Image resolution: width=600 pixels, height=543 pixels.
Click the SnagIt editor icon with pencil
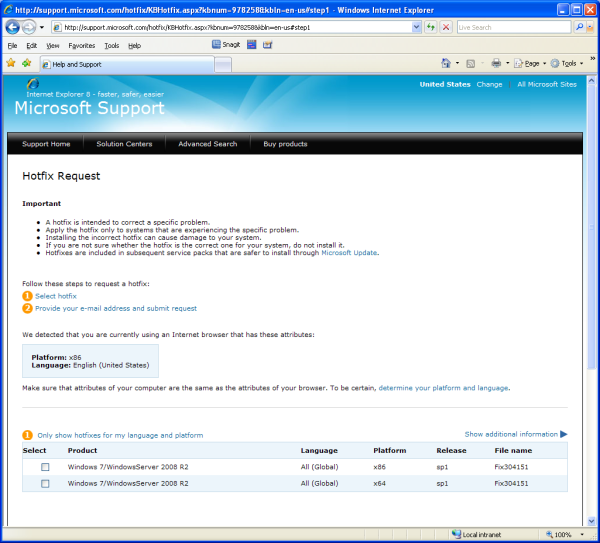(267, 45)
